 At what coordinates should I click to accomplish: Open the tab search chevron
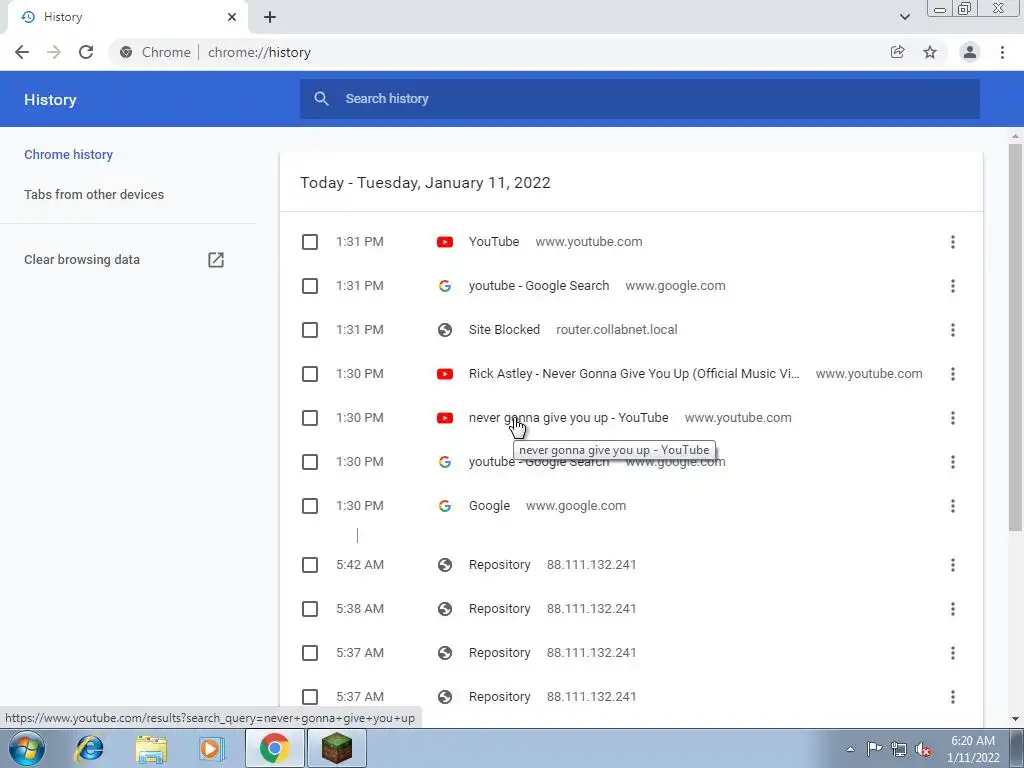[904, 17]
